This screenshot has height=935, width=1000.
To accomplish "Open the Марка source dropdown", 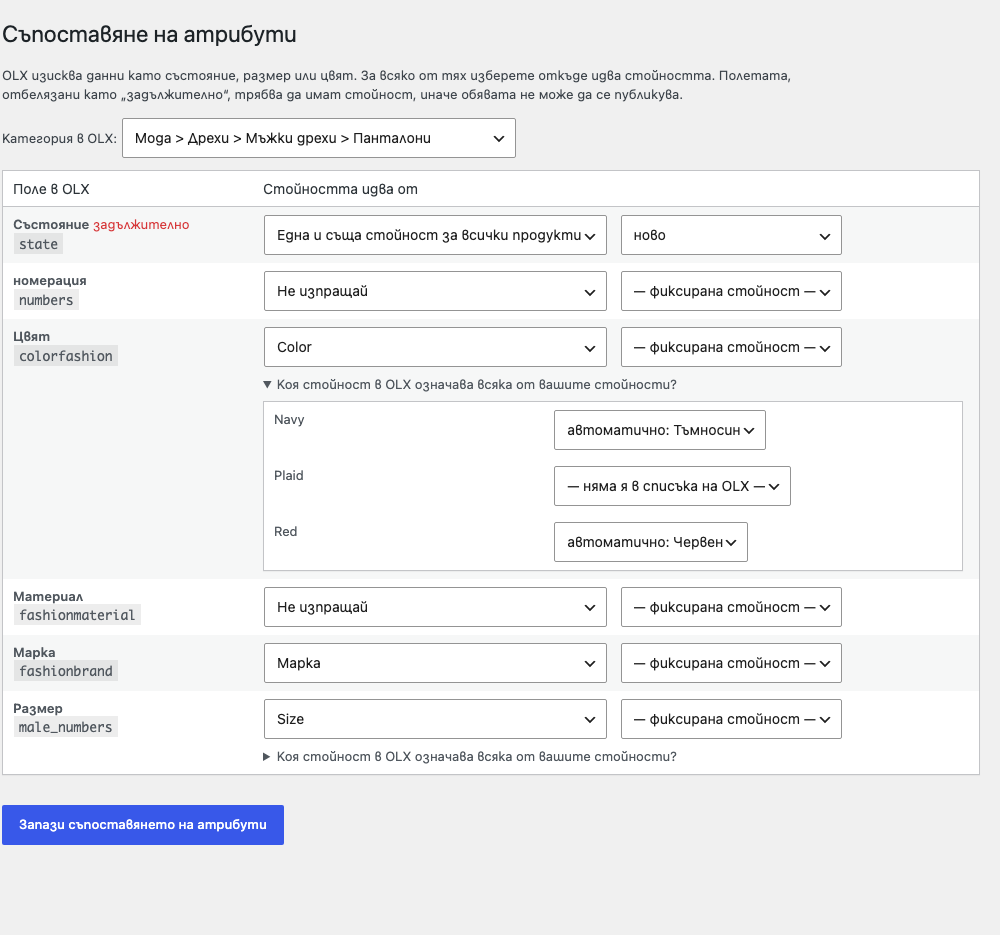I will click(x=435, y=663).
